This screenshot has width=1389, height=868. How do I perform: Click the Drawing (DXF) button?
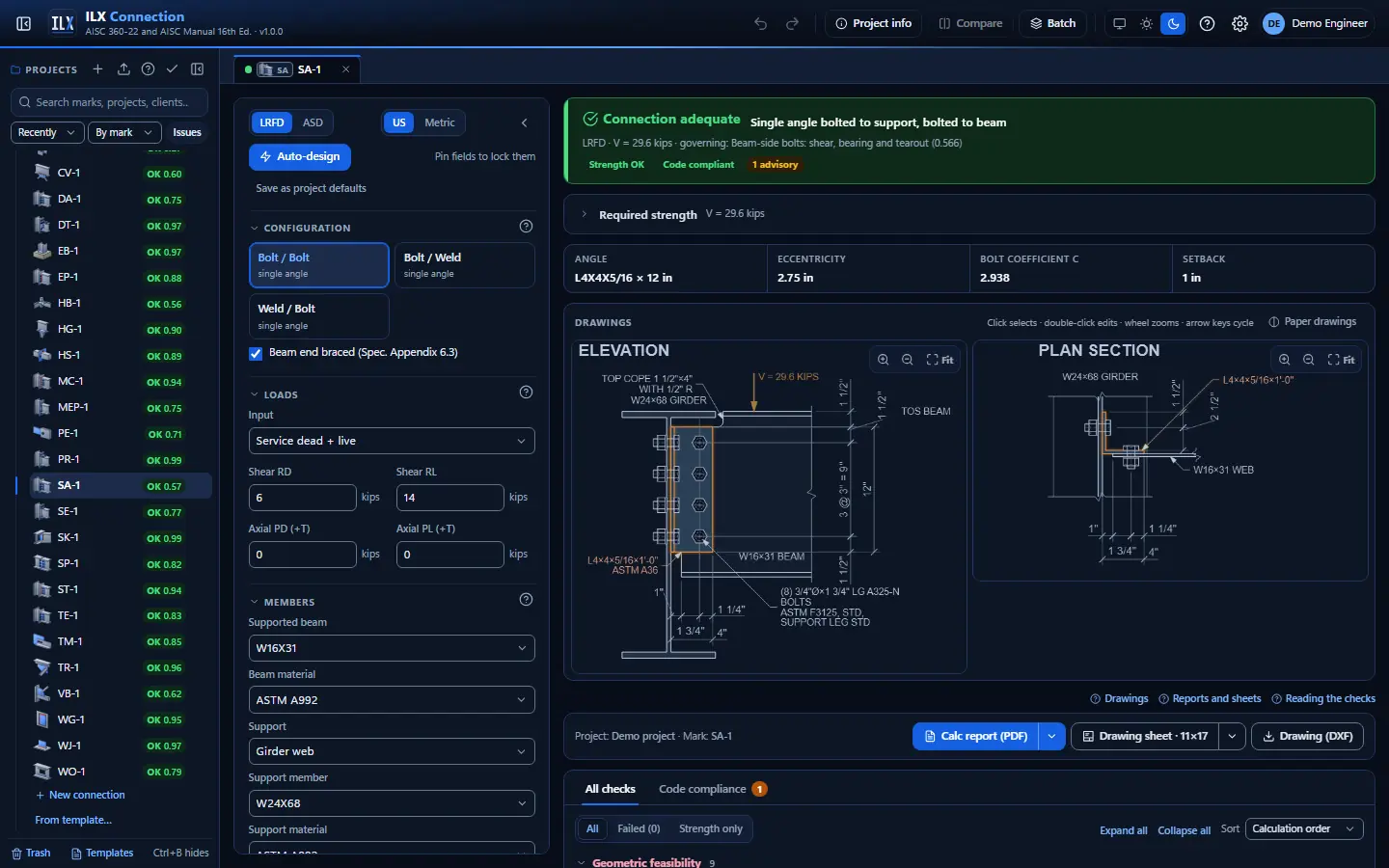(x=1307, y=736)
